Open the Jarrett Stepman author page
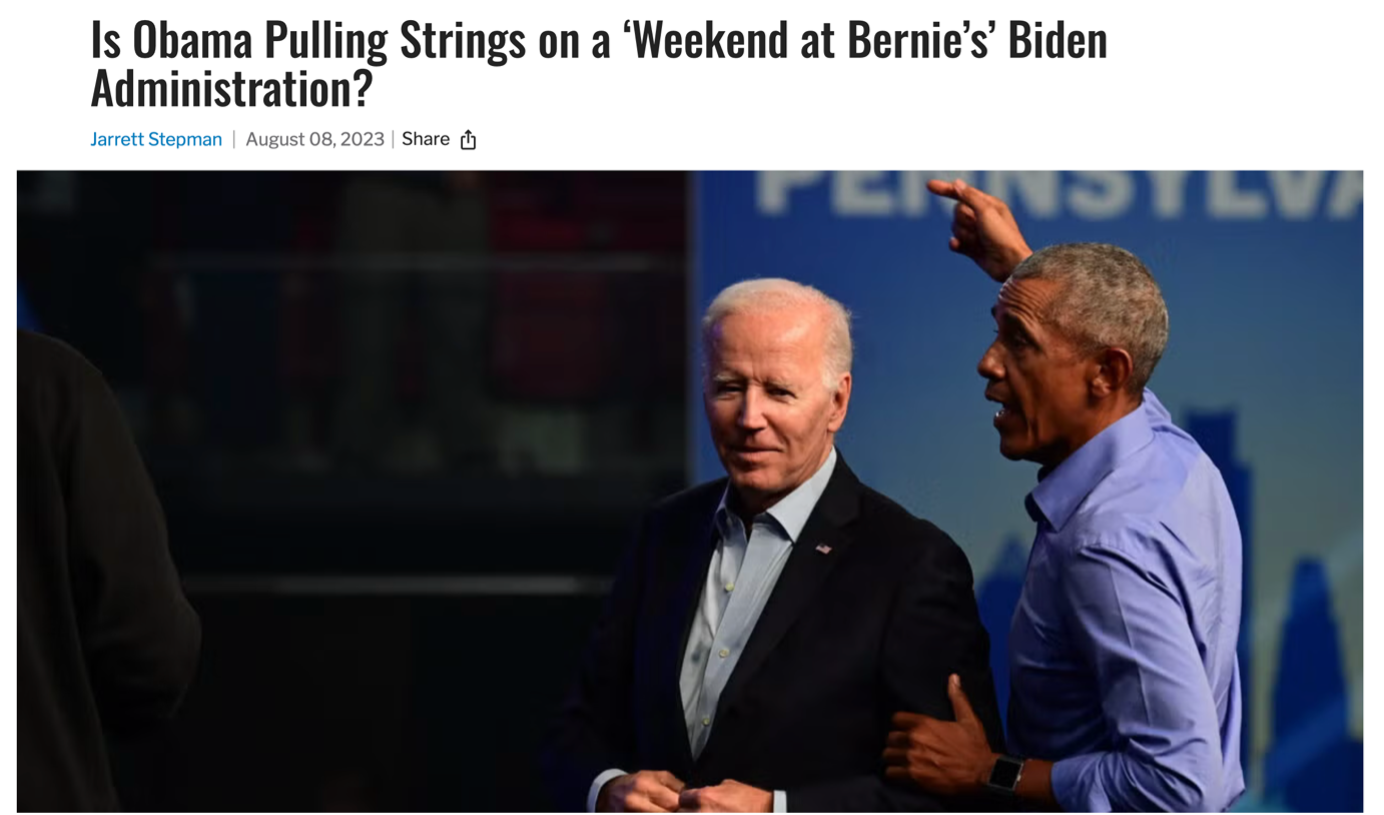 (156, 139)
